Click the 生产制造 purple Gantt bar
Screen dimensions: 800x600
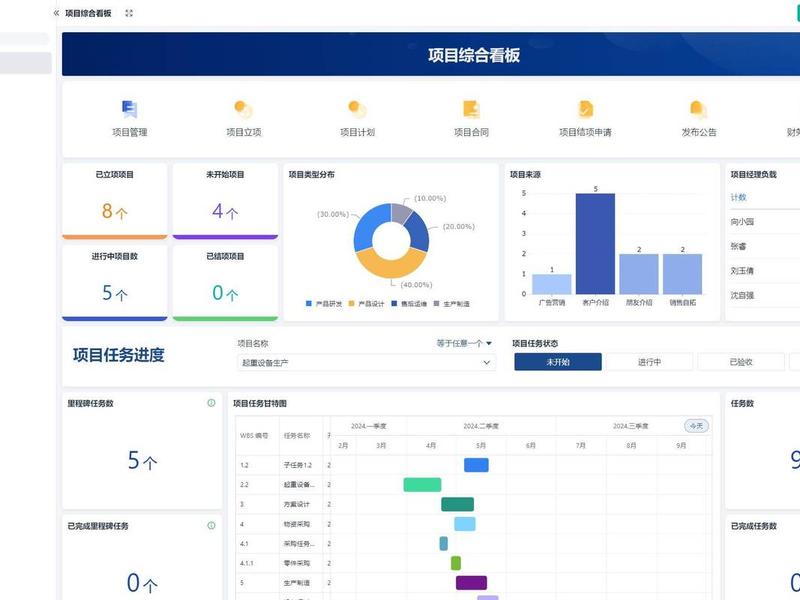point(471,583)
